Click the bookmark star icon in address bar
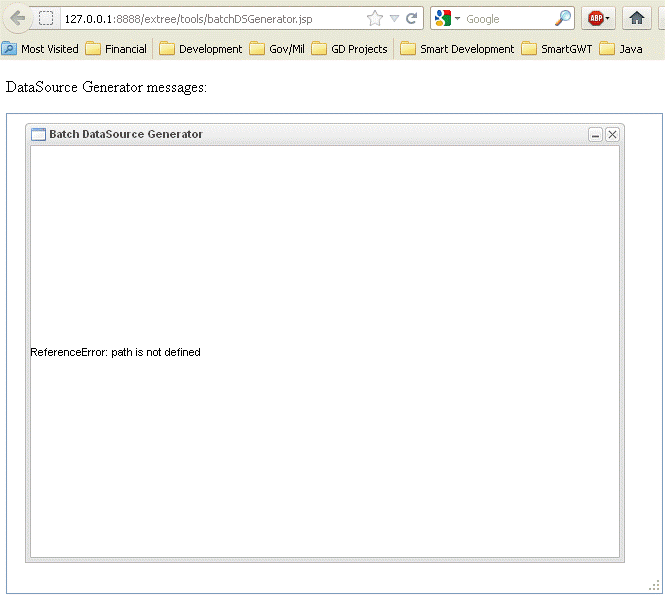This screenshot has height=595, width=665. pyautogui.click(x=375, y=18)
